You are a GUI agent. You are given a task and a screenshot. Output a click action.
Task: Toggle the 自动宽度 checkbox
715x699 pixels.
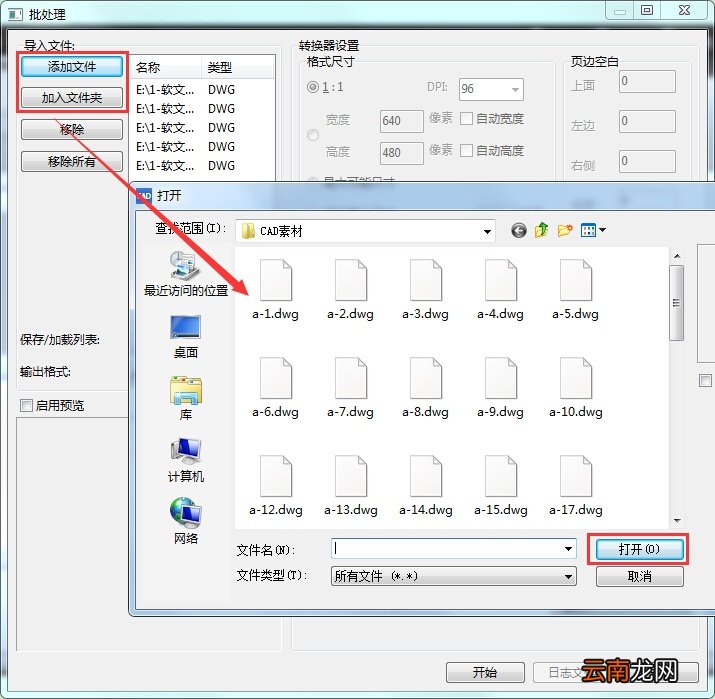point(466,119)
